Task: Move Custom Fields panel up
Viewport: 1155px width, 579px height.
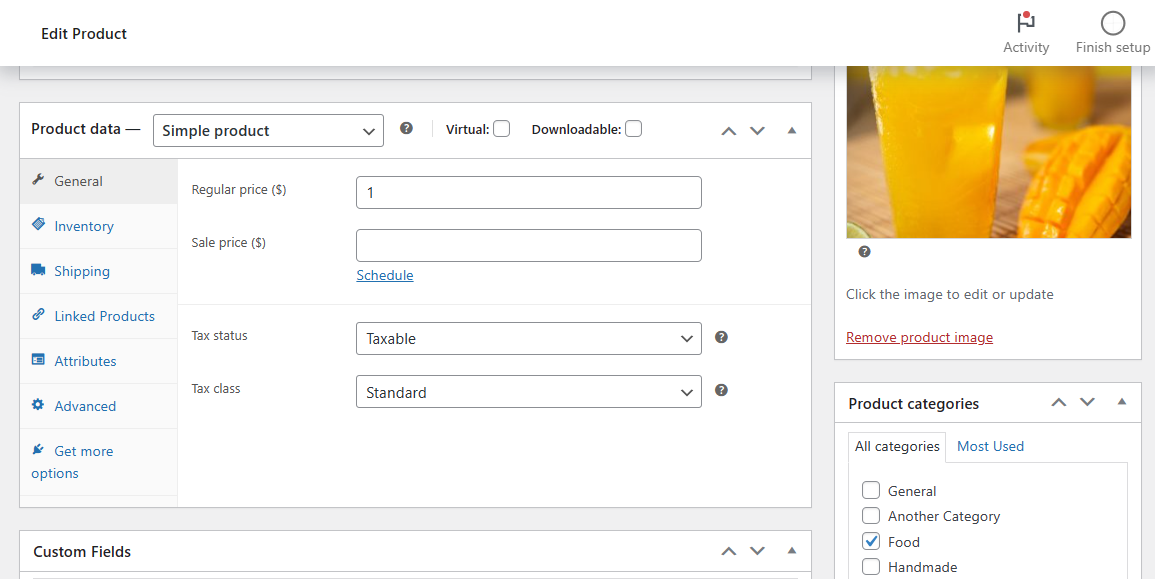Action: click(729, 551)
